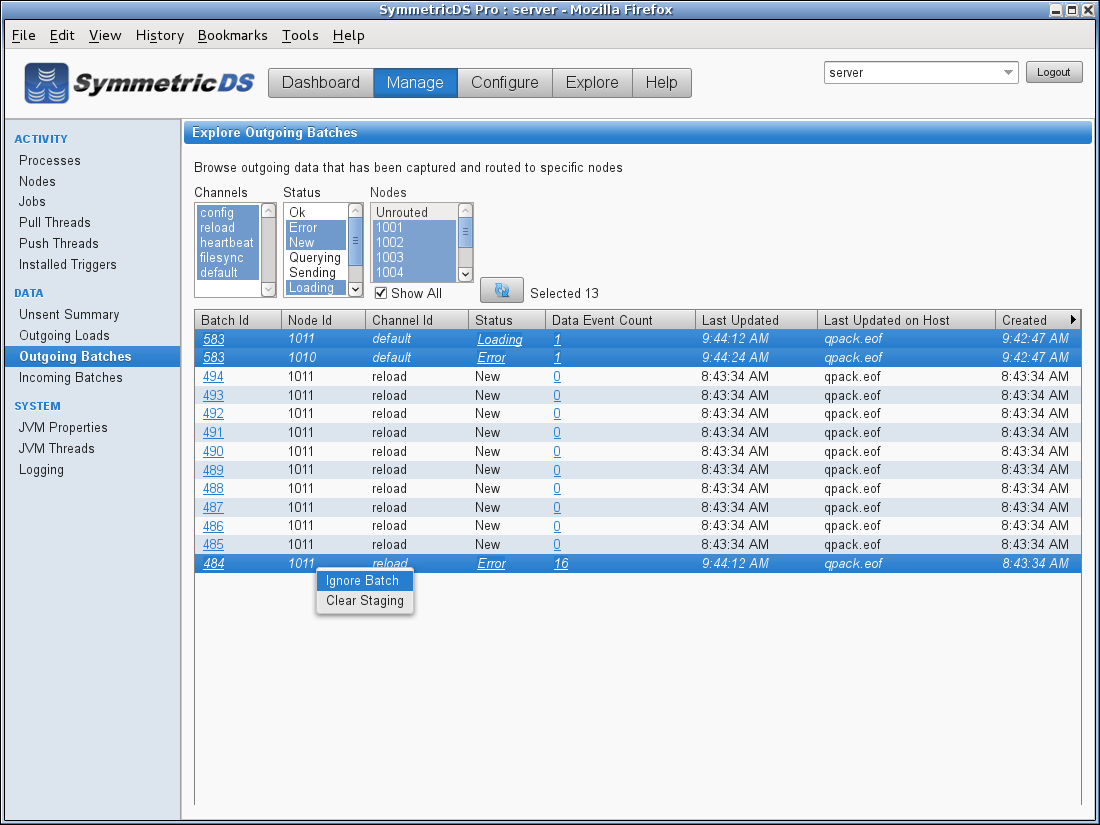Open the Bookmarks menu
This screenshot has width=1100, height=825.
233,35
